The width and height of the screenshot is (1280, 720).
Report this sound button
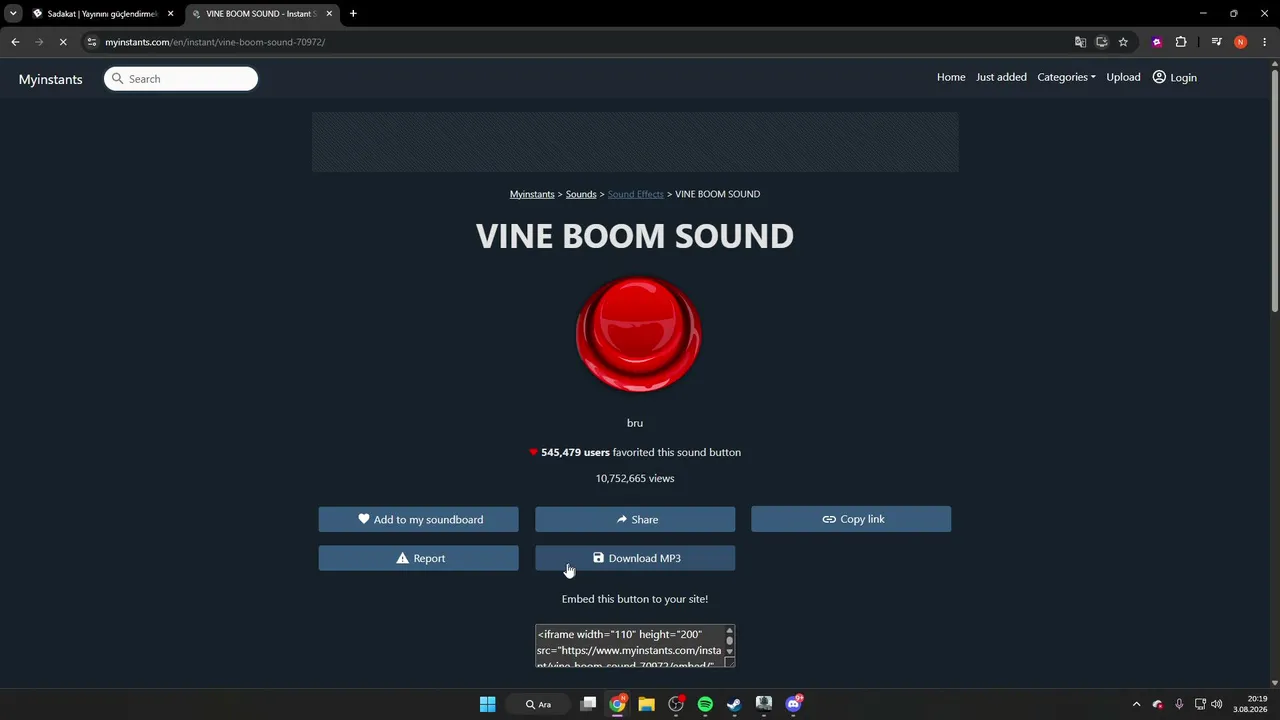(418, 558)
